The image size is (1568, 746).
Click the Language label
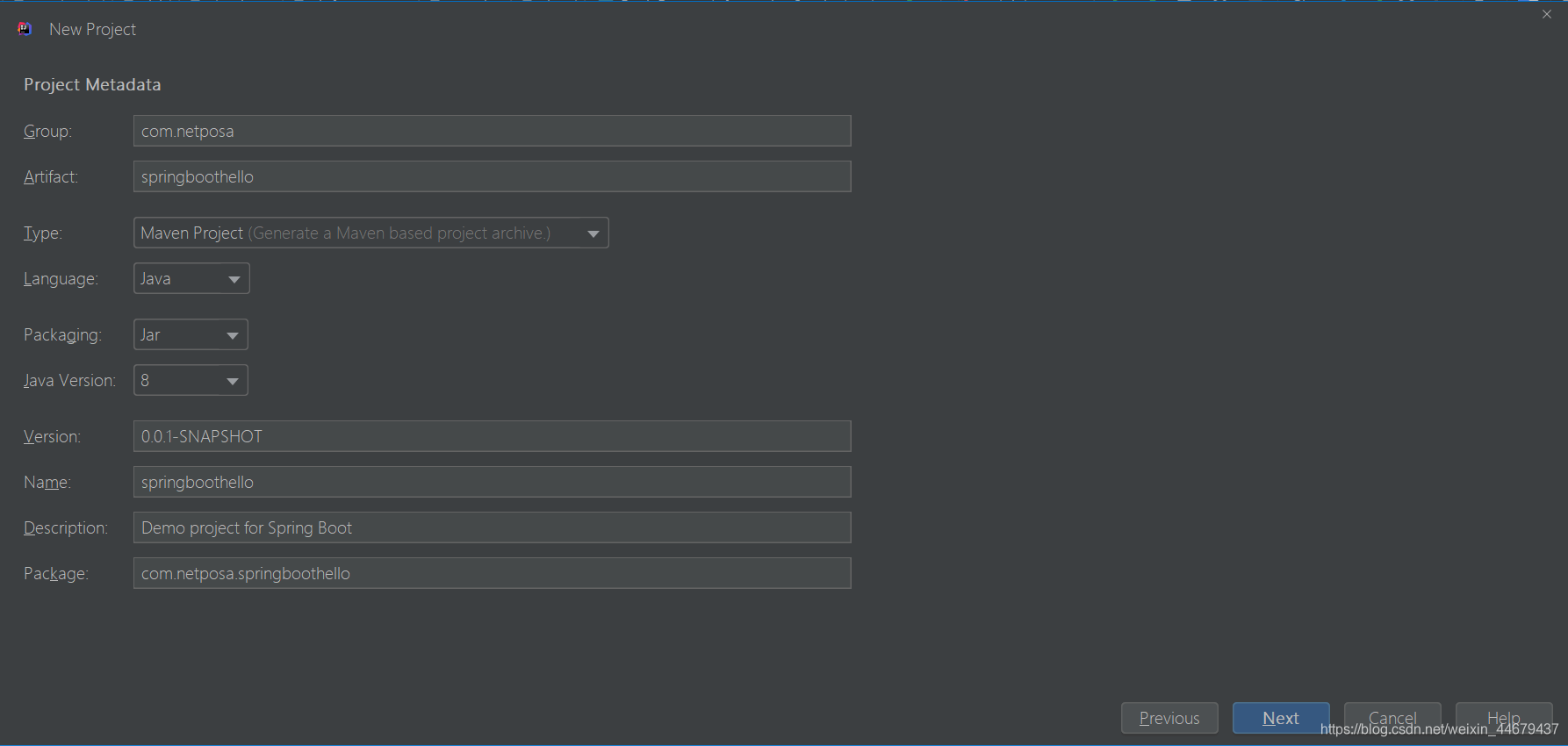(x=61, y=278)
